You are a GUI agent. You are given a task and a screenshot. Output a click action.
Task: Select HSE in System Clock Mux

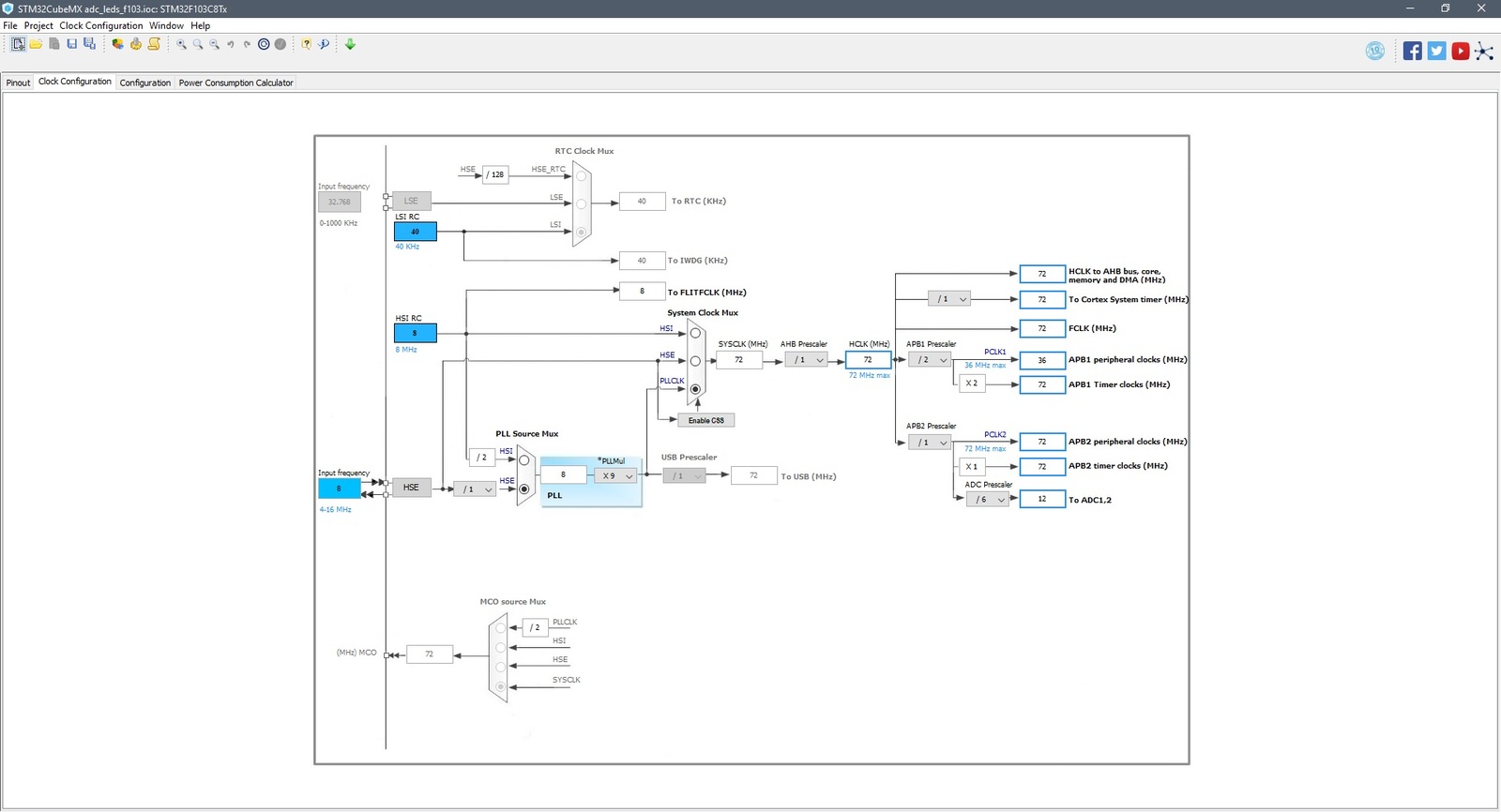pos(695,361)
